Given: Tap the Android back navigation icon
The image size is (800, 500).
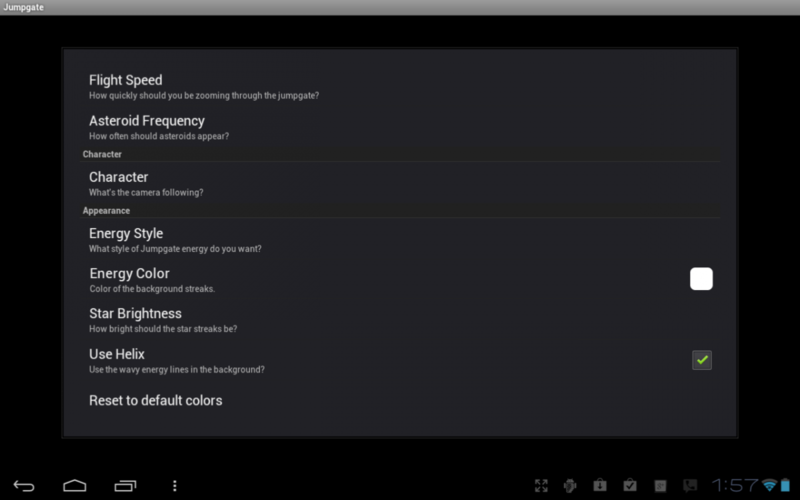Looking at the screenshot, I should click(24, 486).
